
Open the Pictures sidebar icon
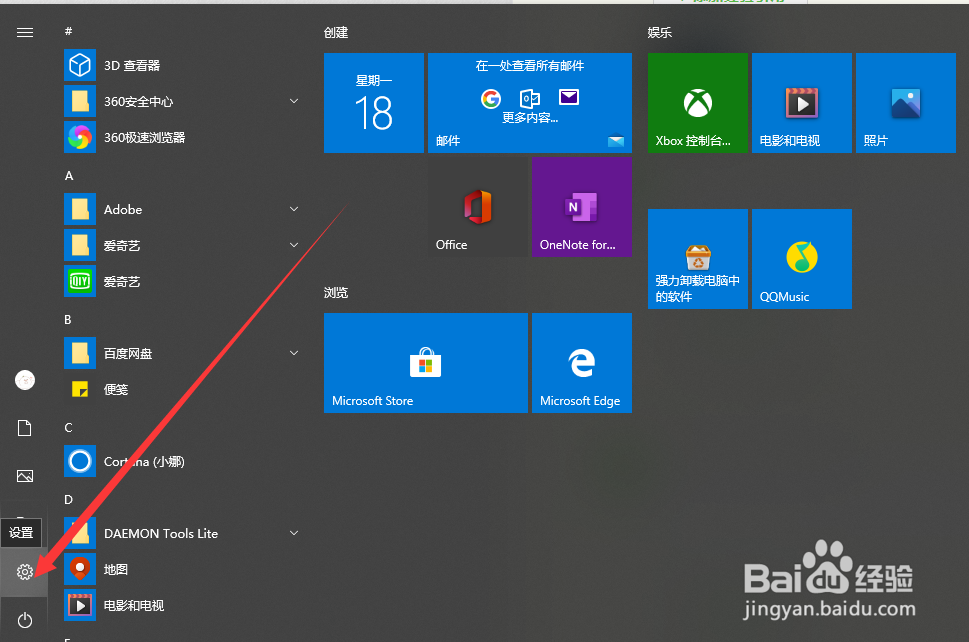[25, 476]
